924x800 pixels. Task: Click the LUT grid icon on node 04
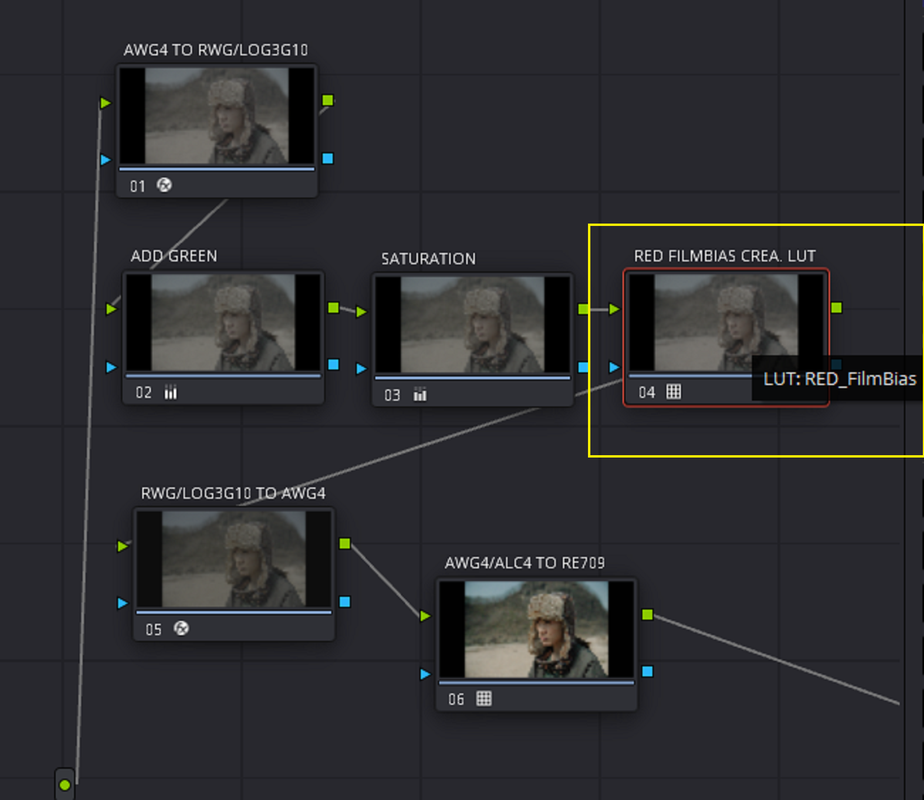[x=674, y=391]
